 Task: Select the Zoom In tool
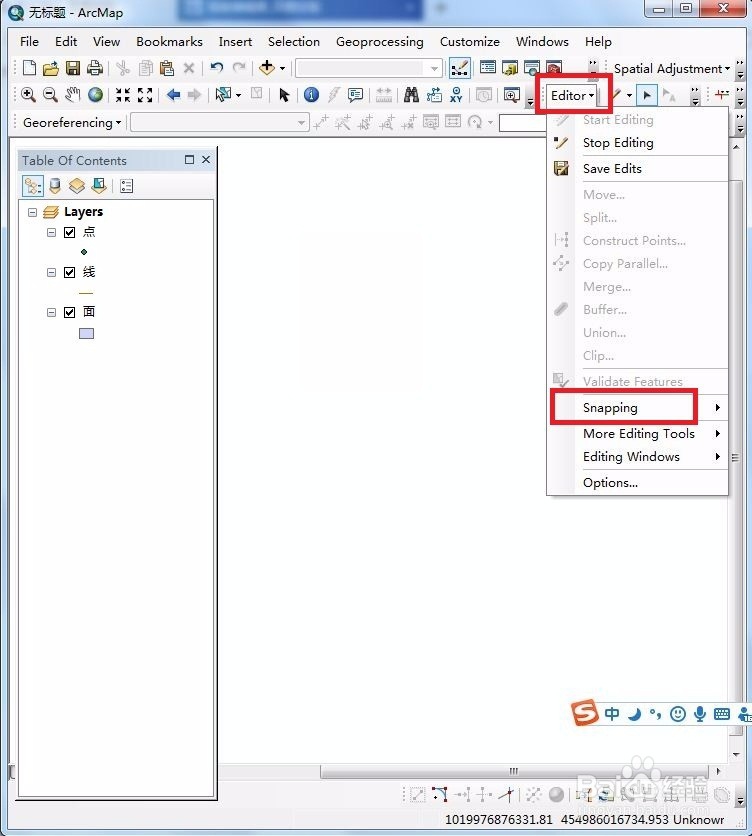click(28, 95)
